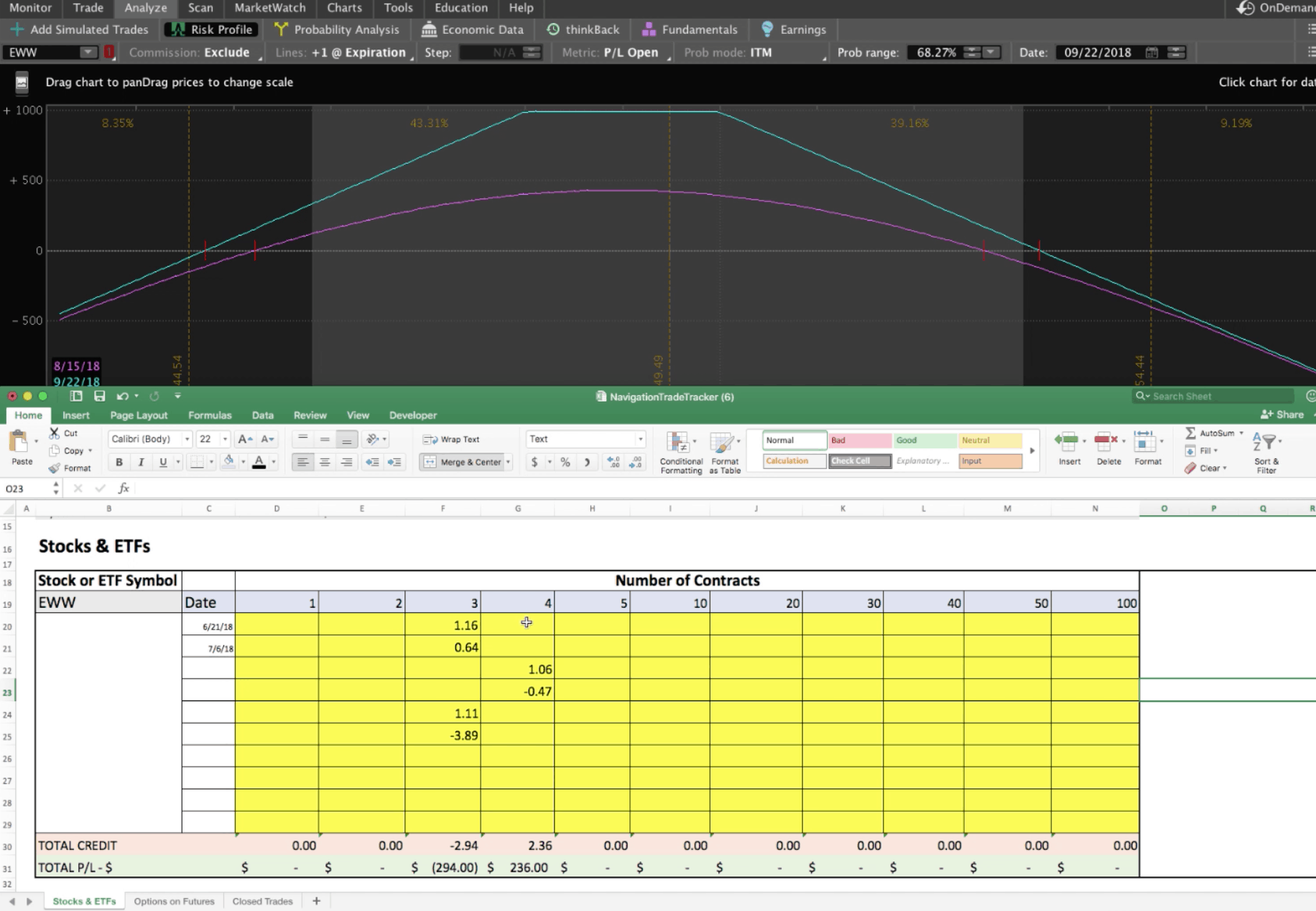The height and width of the screenshot is (911, 1316).
Task: Open the Copy dropdown arrow
Action: 90,450
